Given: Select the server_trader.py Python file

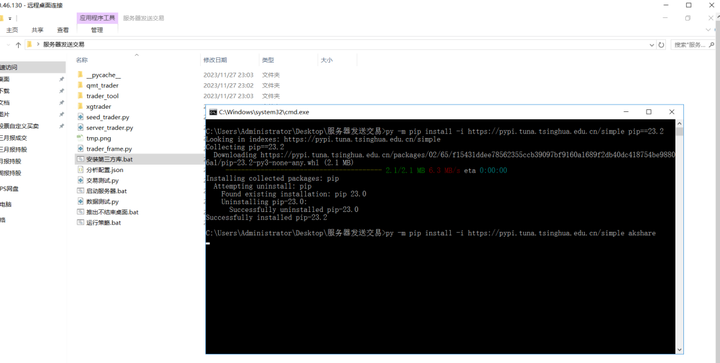Looking at the screenshot, I should 105,128.
